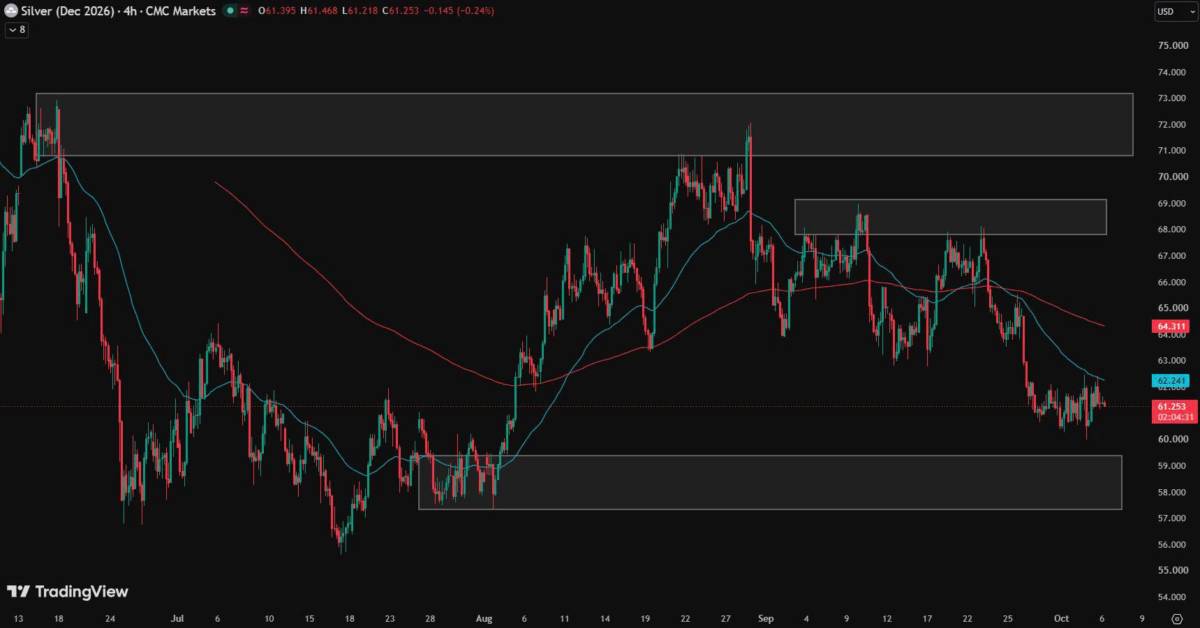
Task: Click the 54.000 price axis label
Action: [x=1171, y=596]
